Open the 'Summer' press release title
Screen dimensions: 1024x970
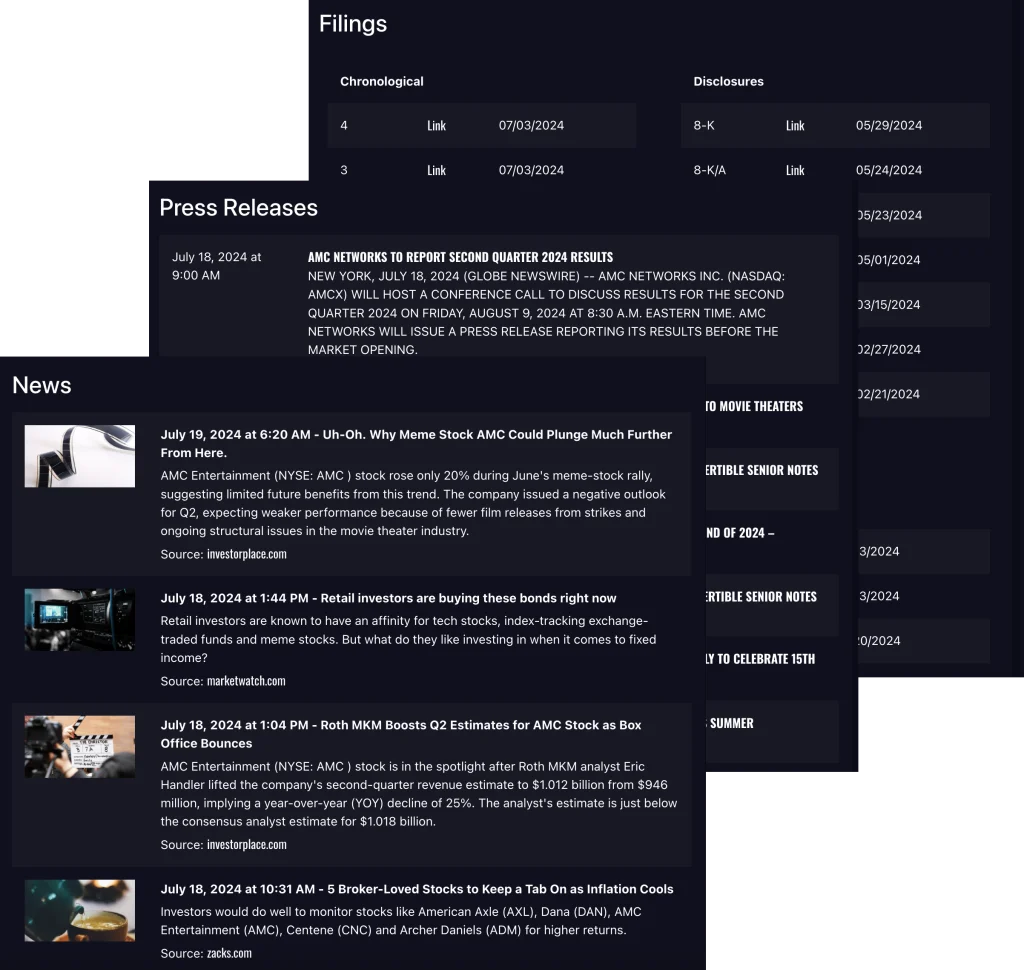730,723
